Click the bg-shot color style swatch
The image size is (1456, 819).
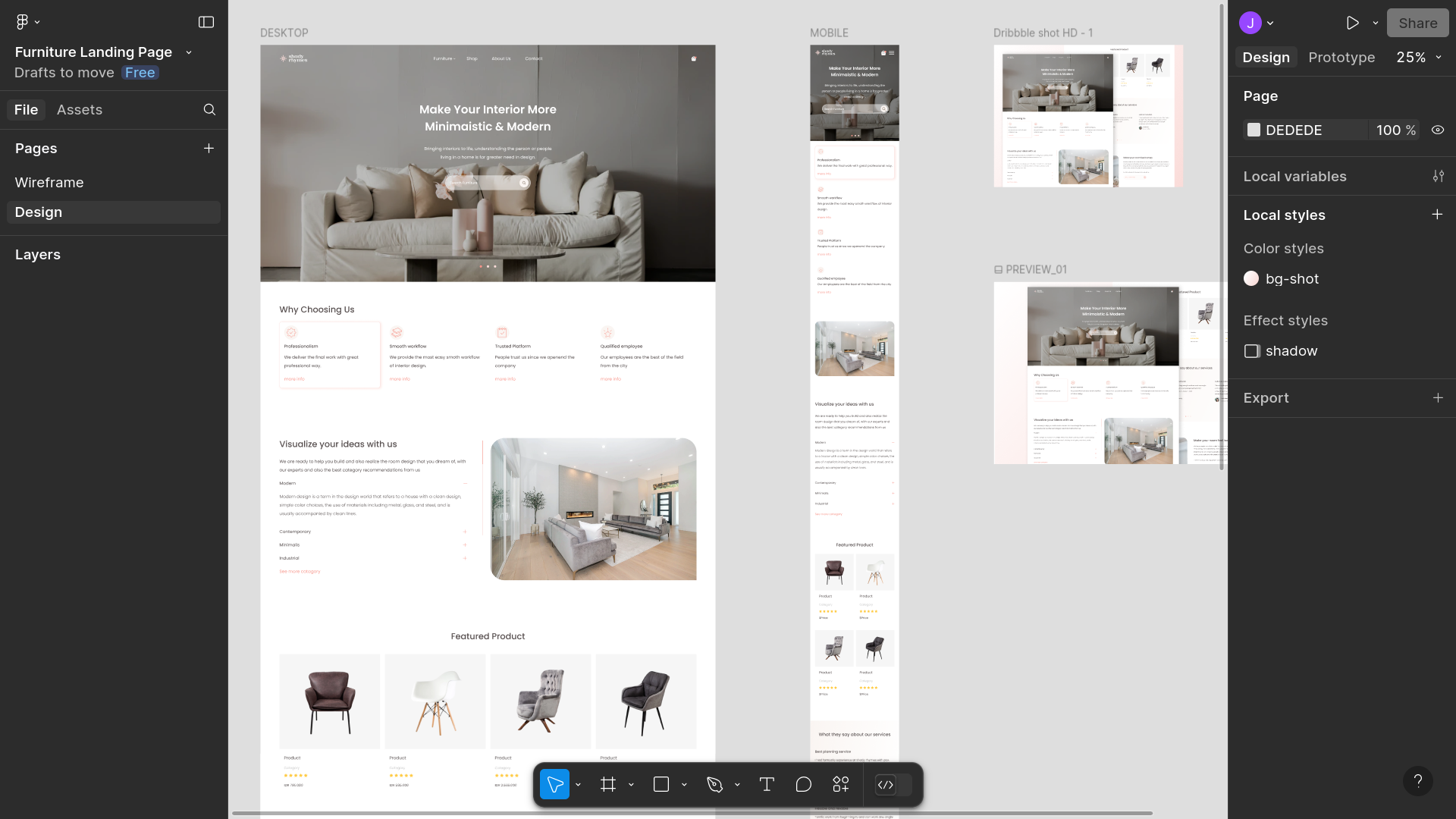(1251, 279)
